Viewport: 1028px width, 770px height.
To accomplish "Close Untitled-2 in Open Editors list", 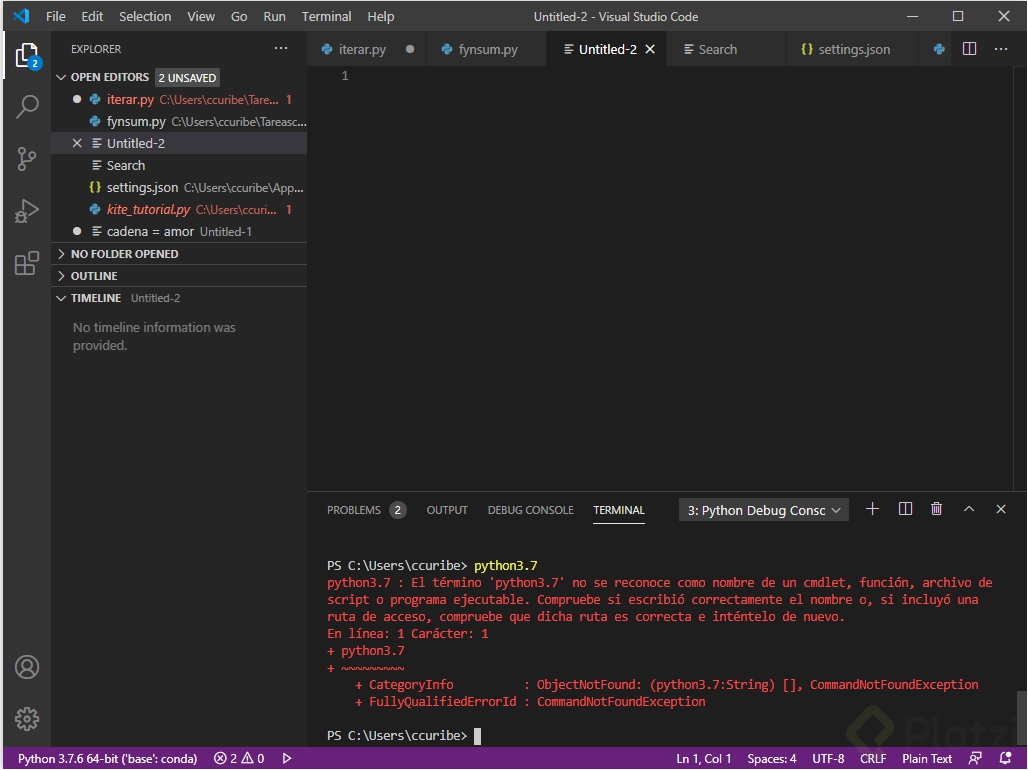I will coord(77,143).
